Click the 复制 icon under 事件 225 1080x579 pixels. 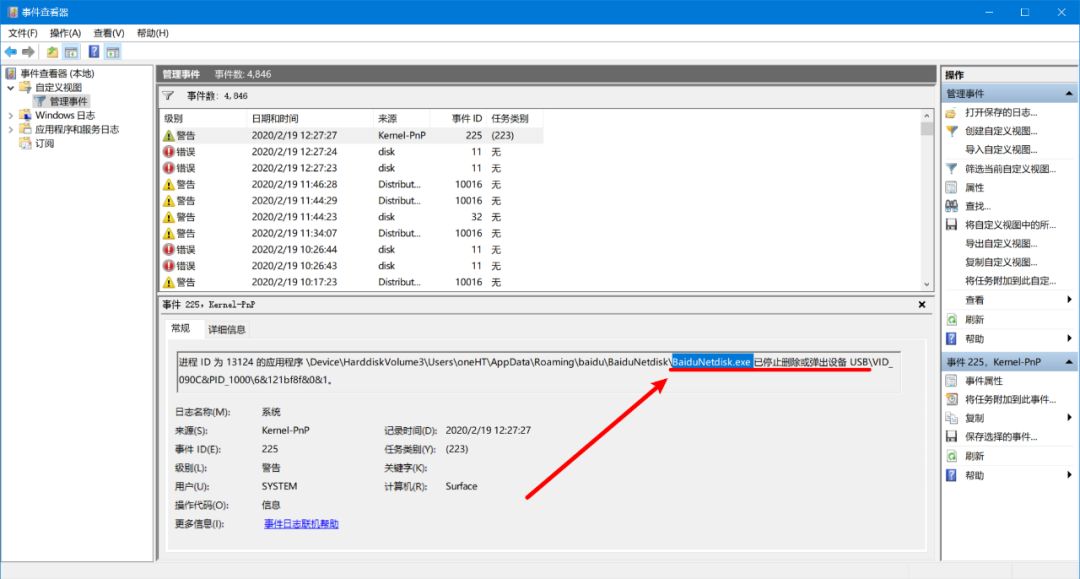(952, 418)
